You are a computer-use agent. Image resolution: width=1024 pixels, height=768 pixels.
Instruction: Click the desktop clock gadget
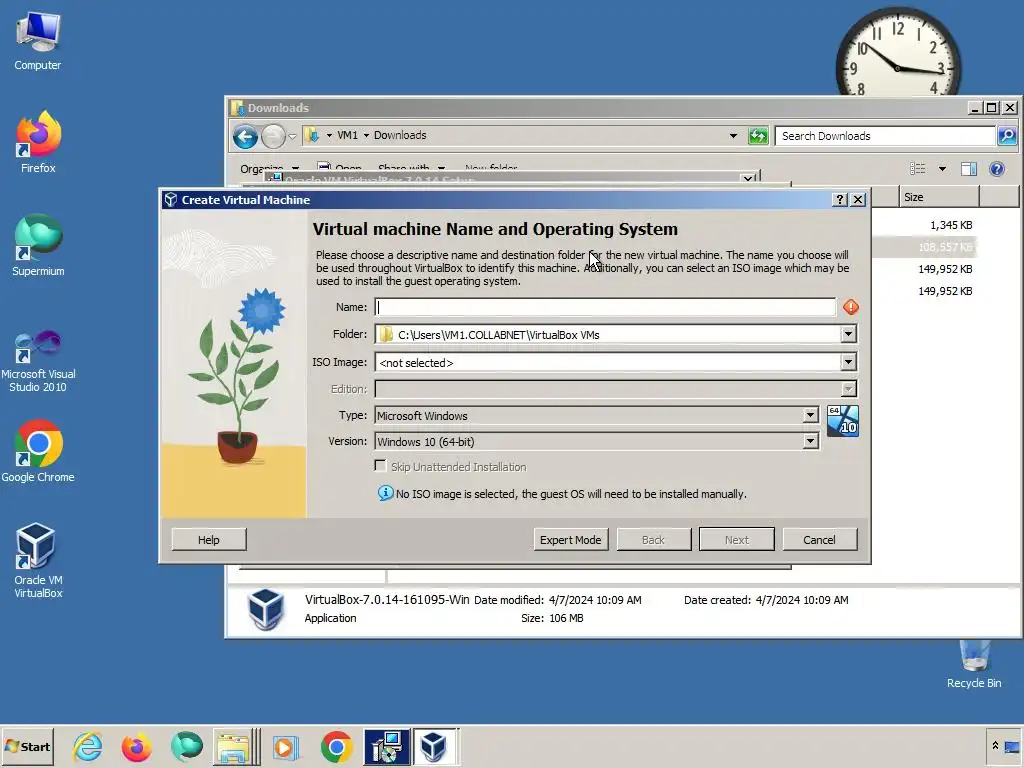(898, 53)
